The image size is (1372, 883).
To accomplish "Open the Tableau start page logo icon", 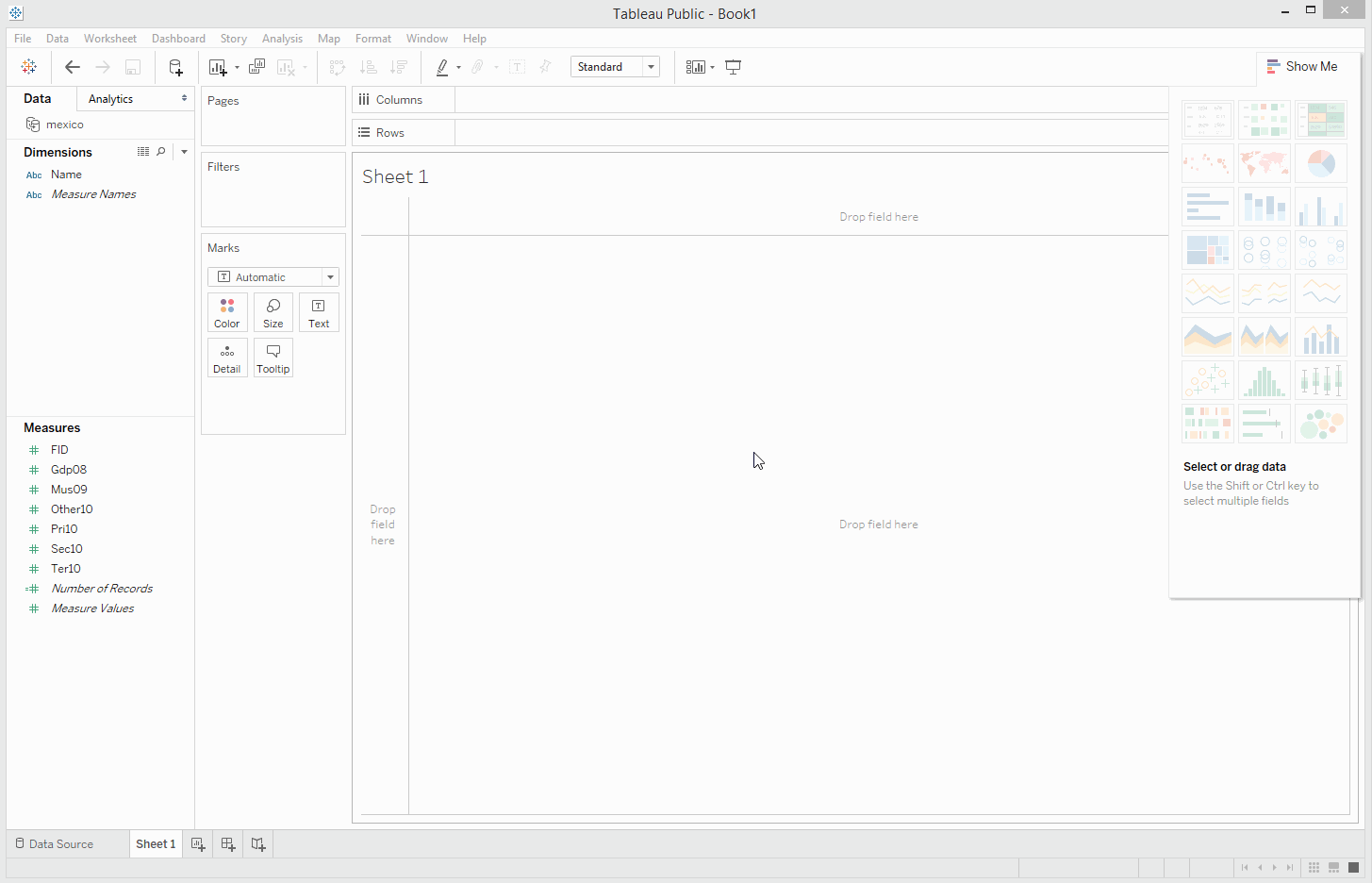I will pyautogui.click(x=29, y=67).
